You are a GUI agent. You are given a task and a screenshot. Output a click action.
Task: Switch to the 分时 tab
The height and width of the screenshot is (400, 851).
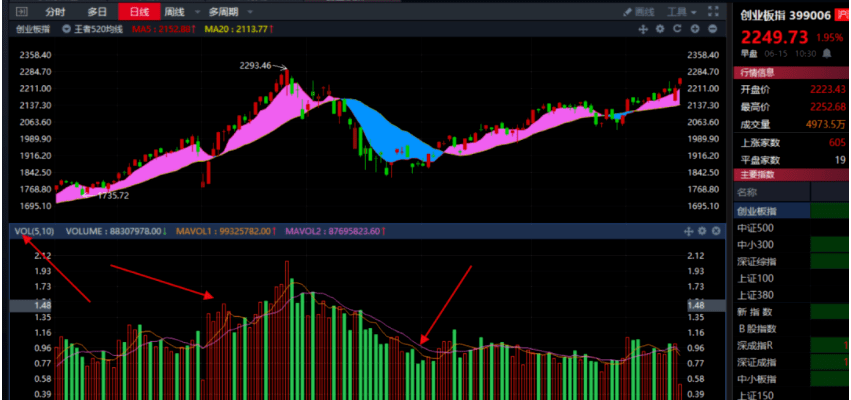click(x=55, y=12)
